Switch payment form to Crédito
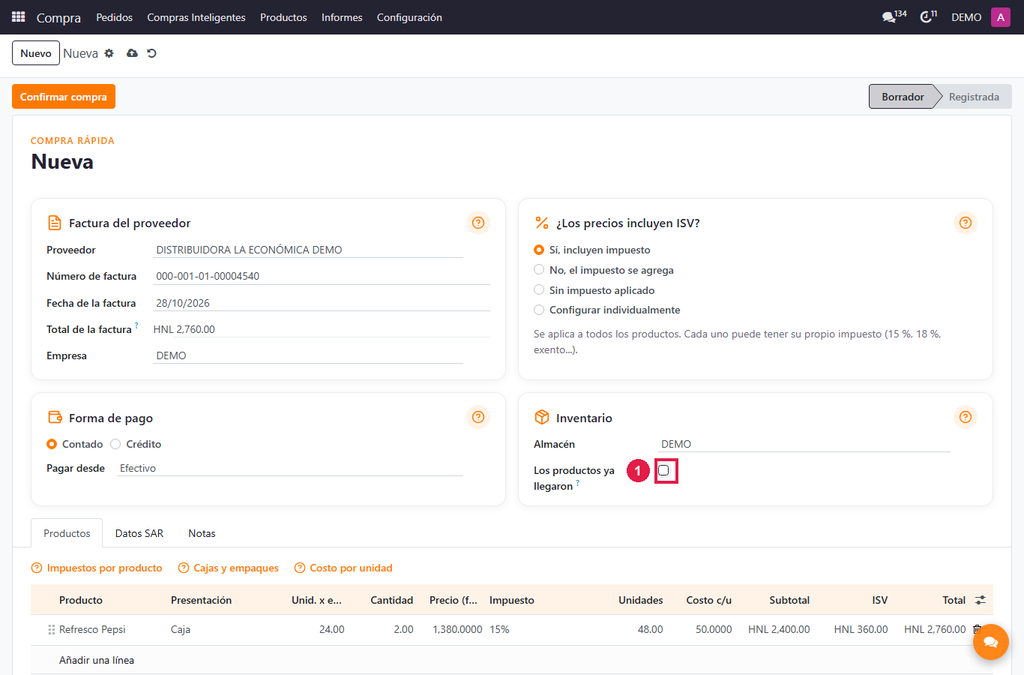 116,444
